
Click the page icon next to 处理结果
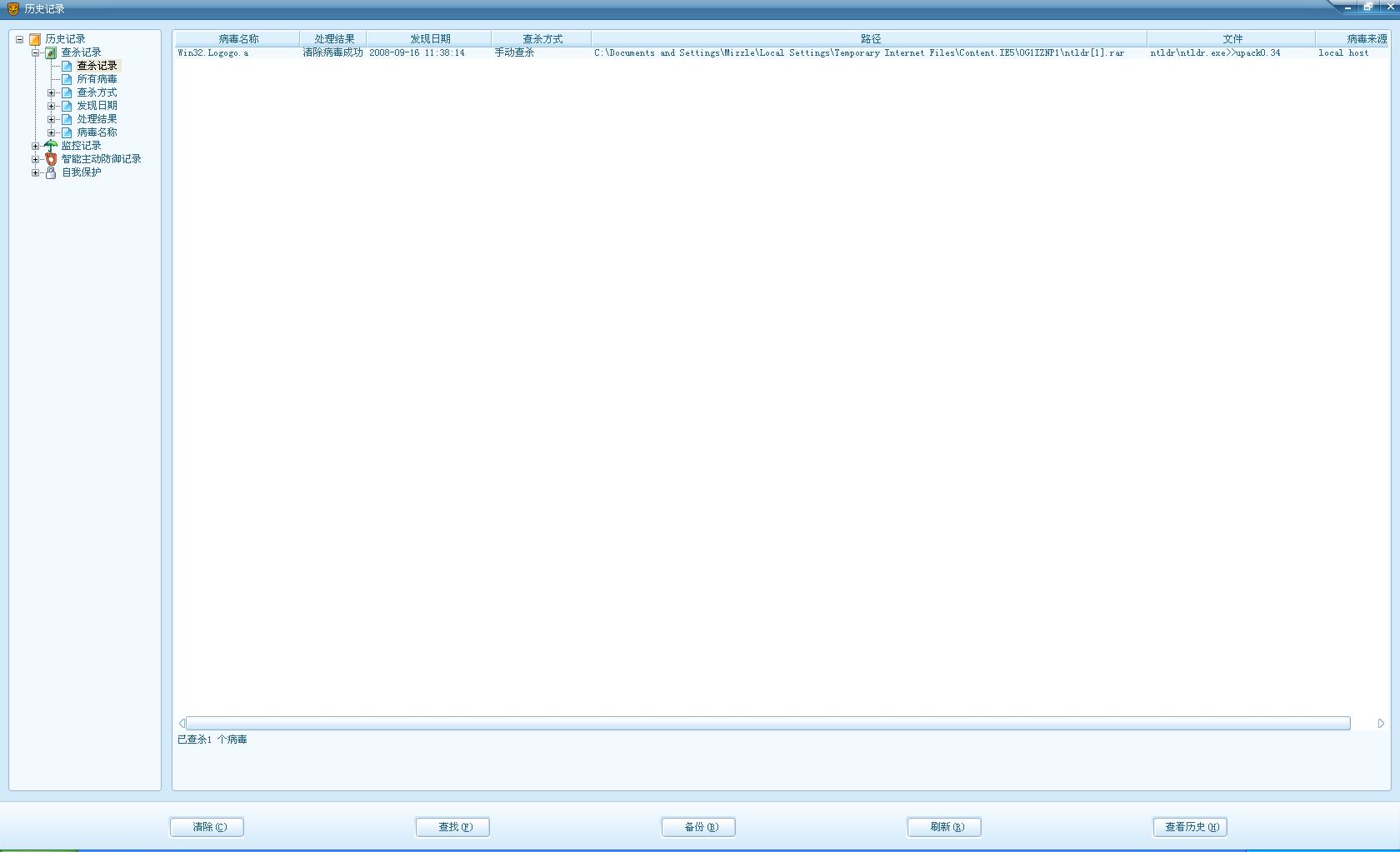(x=67, y=119)
